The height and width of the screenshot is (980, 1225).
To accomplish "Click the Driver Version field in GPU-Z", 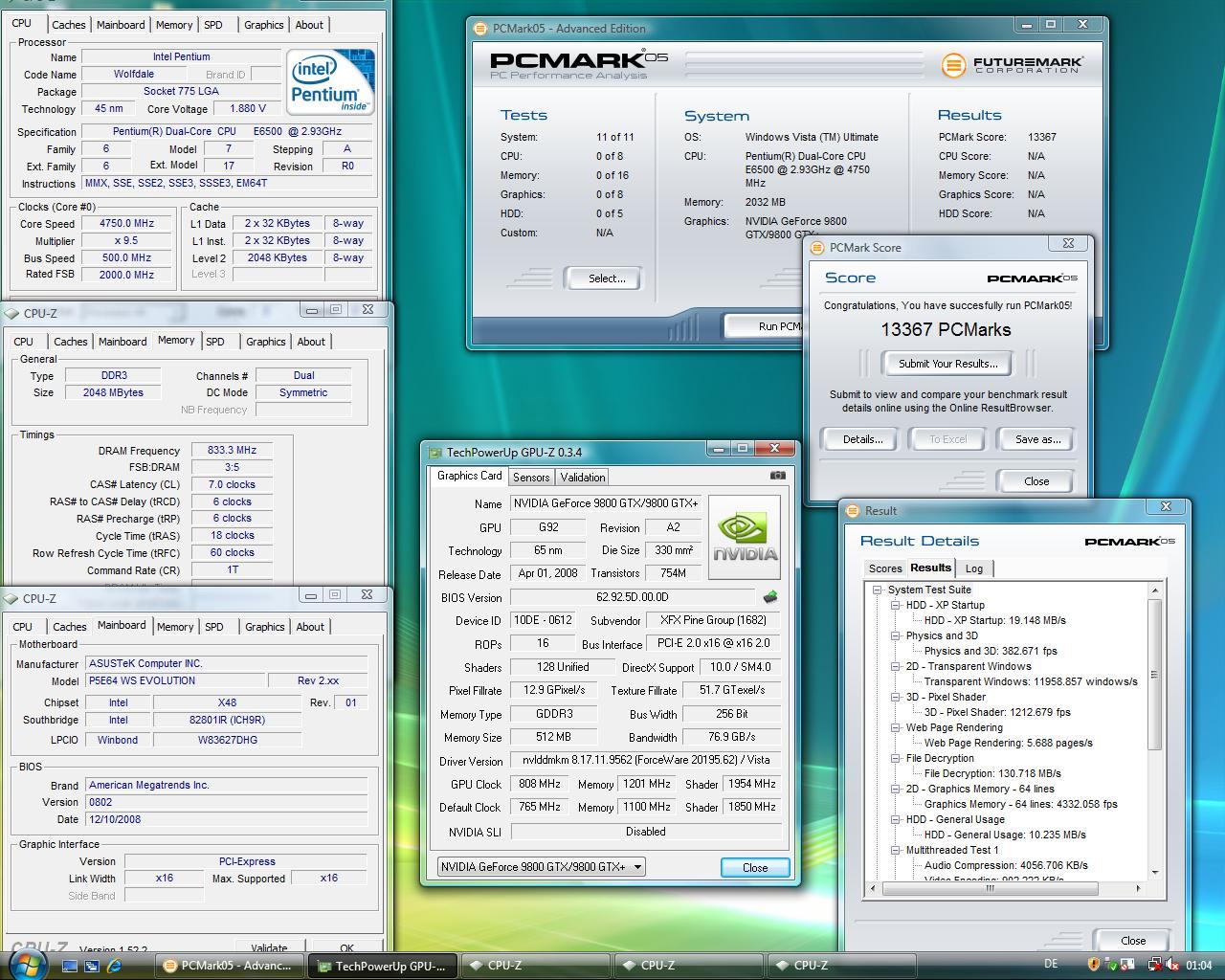I will click(646, 760).
